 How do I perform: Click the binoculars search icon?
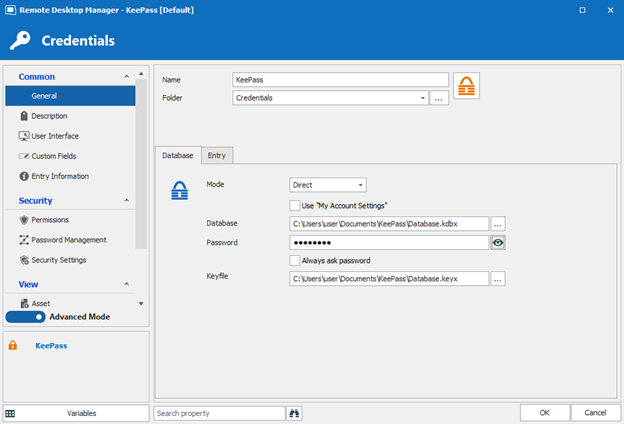pos(294,413)
